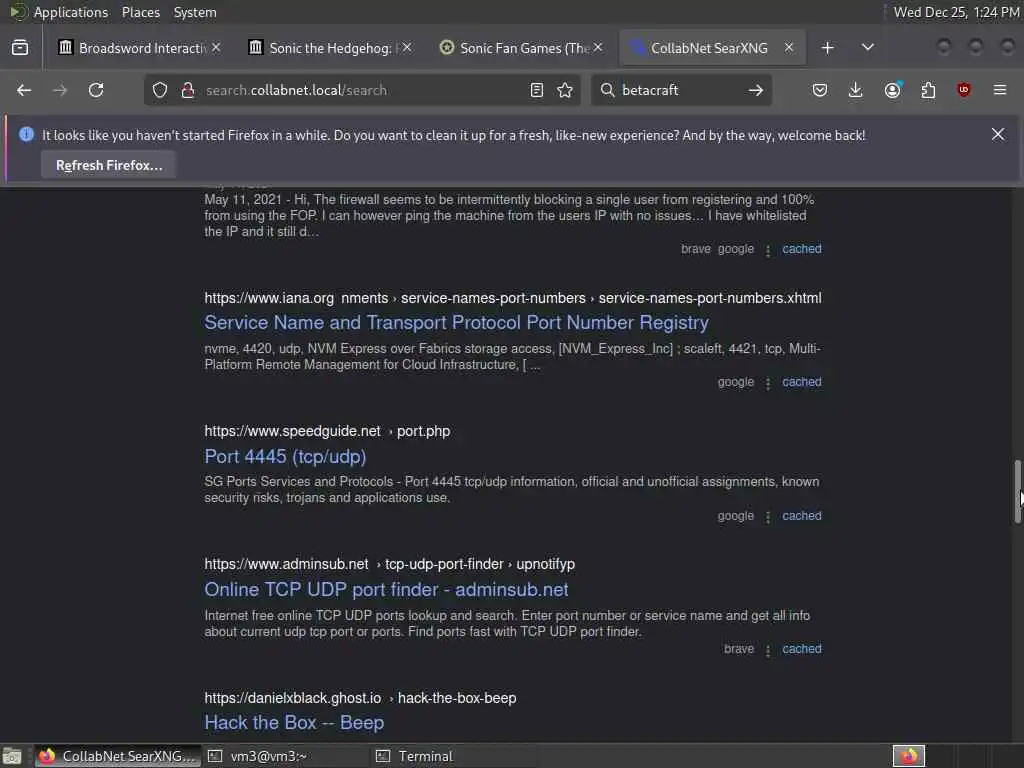This screenshot has width=1024, height=768.
Task: Open Port 4445 (tcp/udp) result
Action: click(285, 456)
